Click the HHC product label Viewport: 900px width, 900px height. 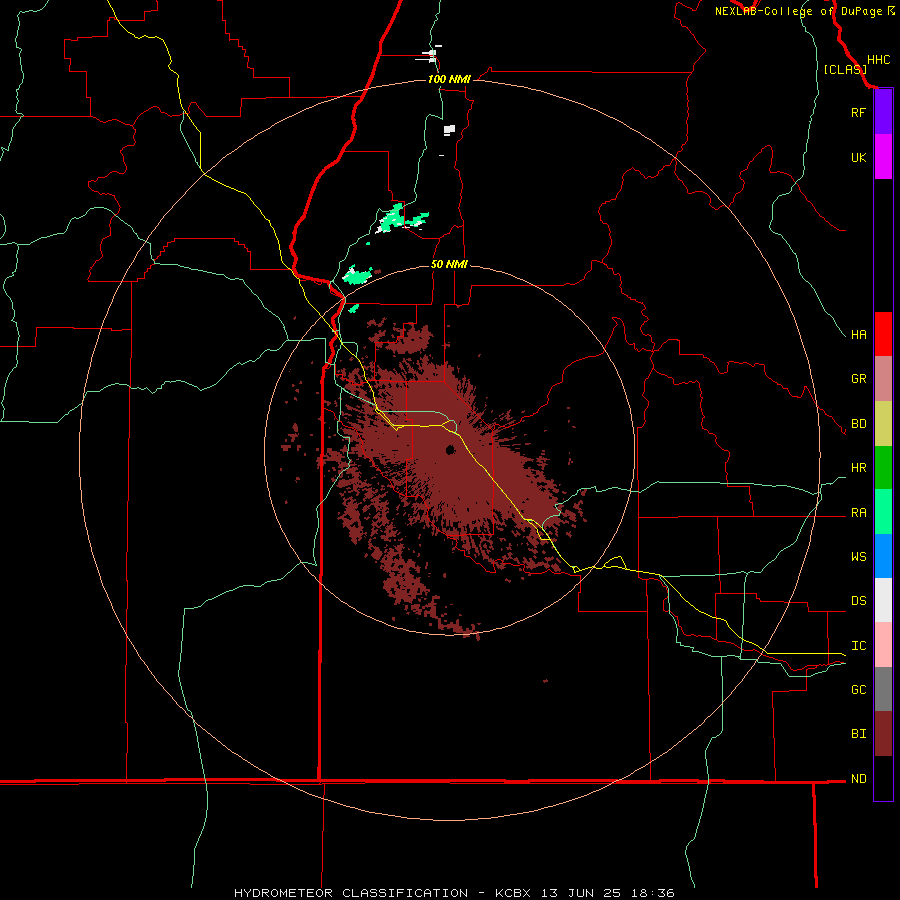tap(878, 60)
